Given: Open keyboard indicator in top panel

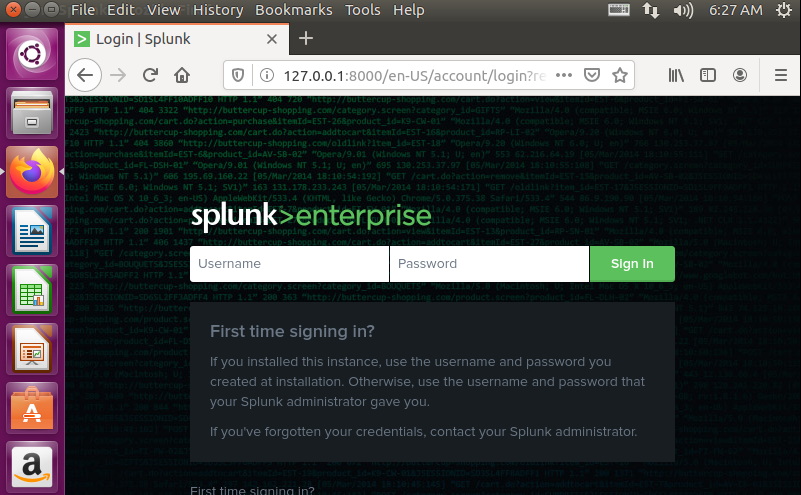Looking at the screenshot, I should (x=619, y=10).
